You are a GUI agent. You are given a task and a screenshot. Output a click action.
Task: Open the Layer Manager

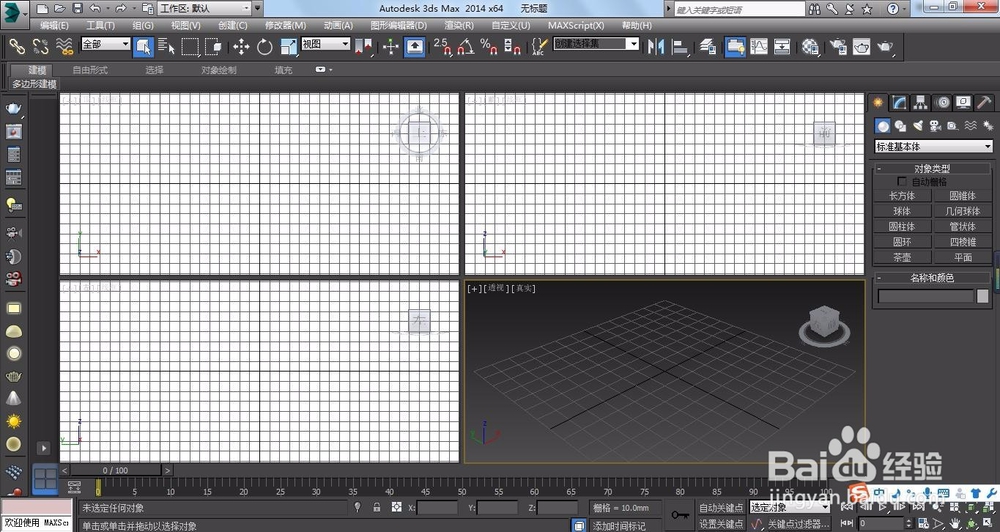pos(708,47)
